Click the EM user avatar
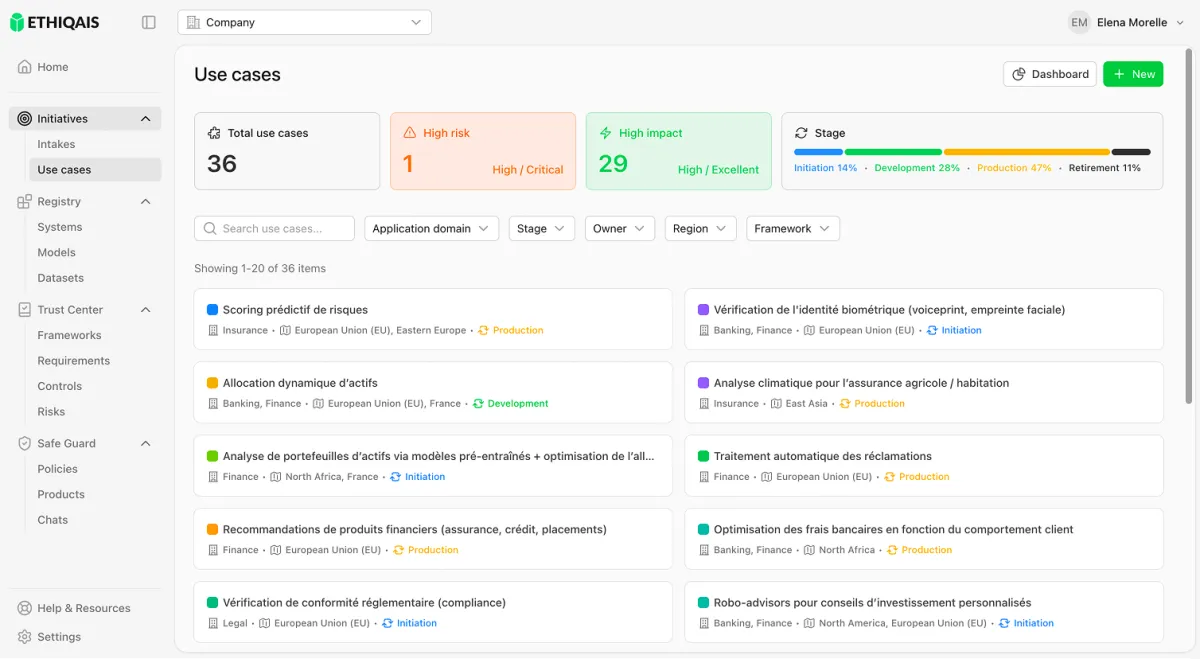 point(1079,22)
